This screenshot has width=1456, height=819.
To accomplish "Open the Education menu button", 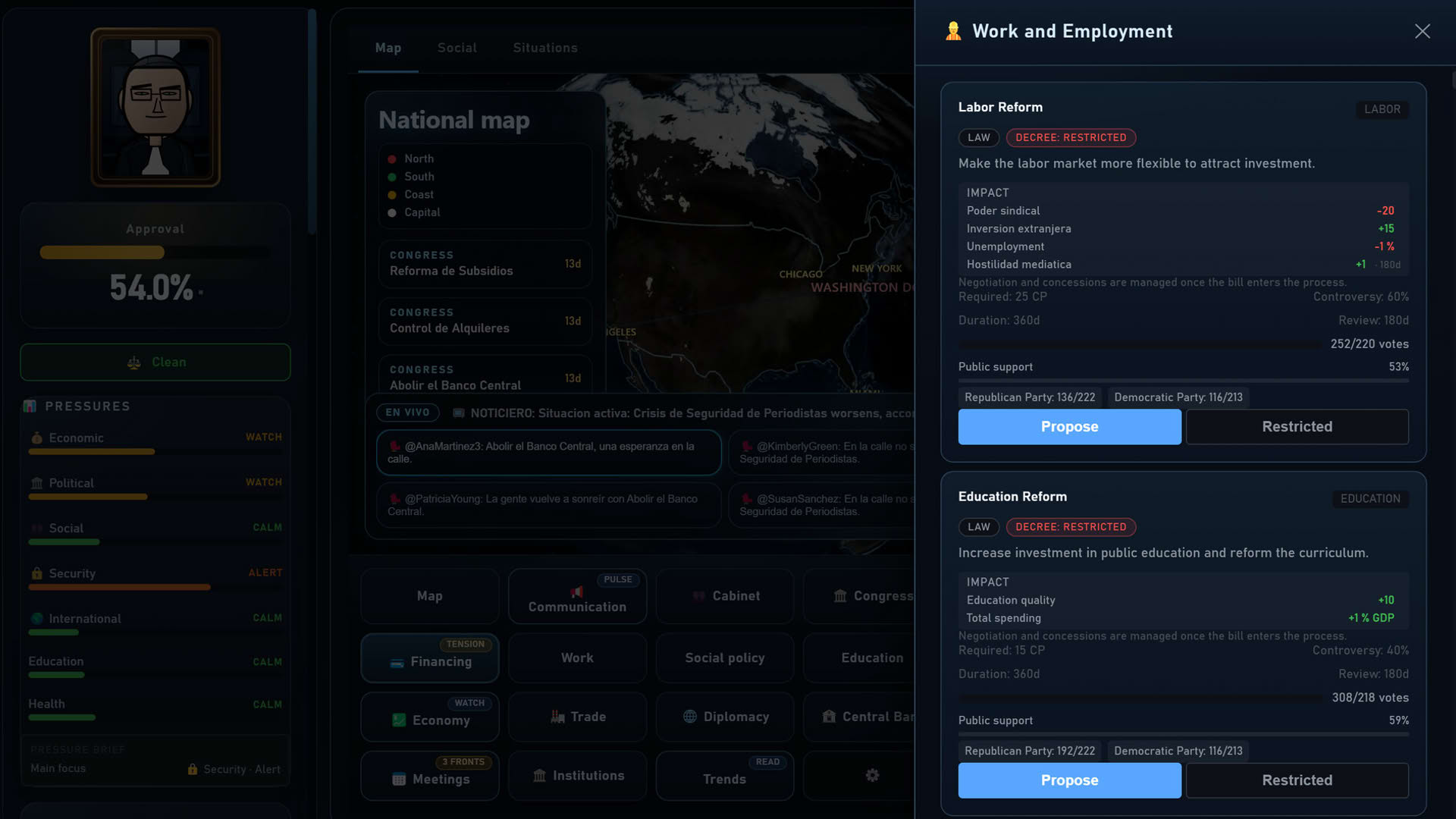I will pos(859,658).
